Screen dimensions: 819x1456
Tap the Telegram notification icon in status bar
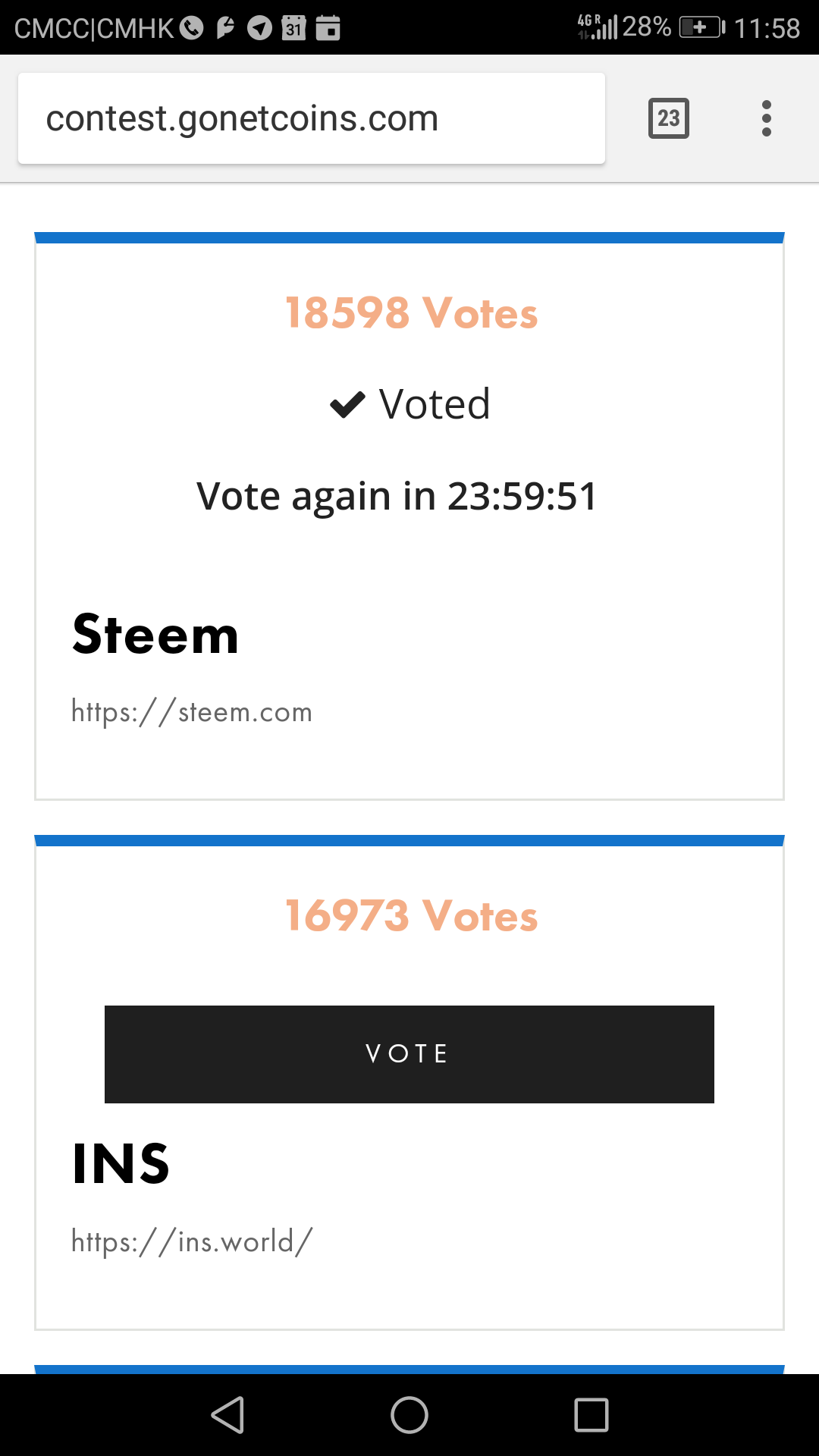point(259,28)
